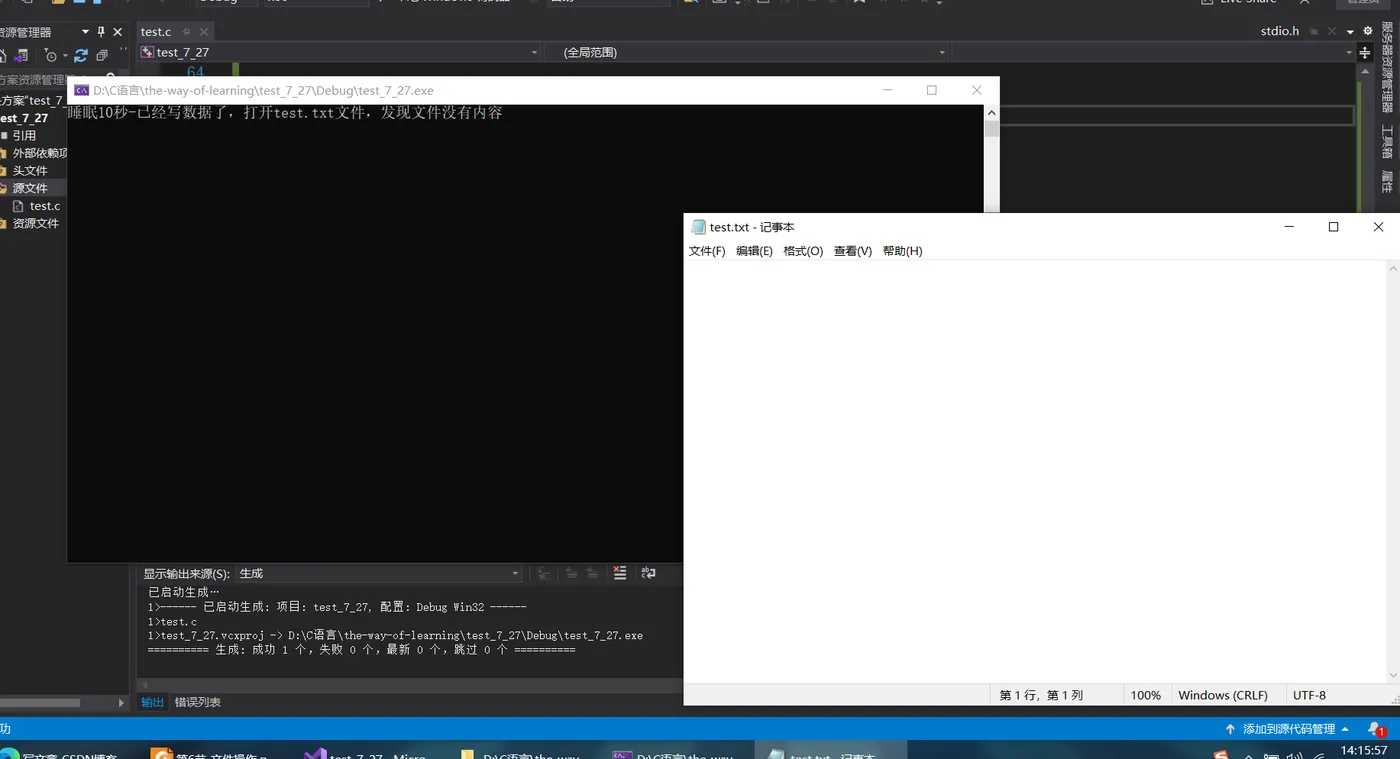Open the 属性 side tab
This screenshot has height=759, width=1400.
pos(1387,181)
